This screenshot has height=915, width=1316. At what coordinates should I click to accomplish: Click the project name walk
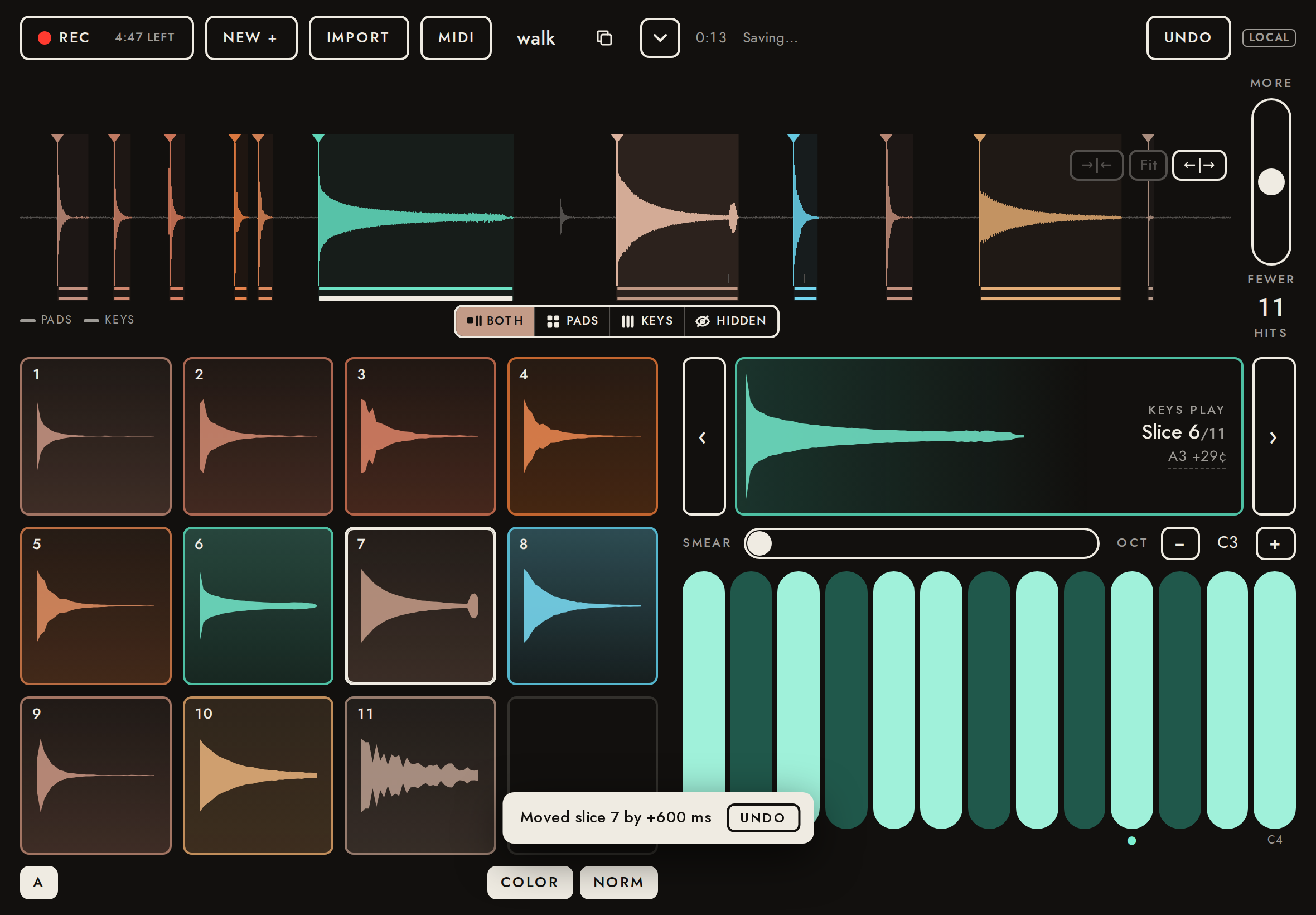tap(536, 38)
